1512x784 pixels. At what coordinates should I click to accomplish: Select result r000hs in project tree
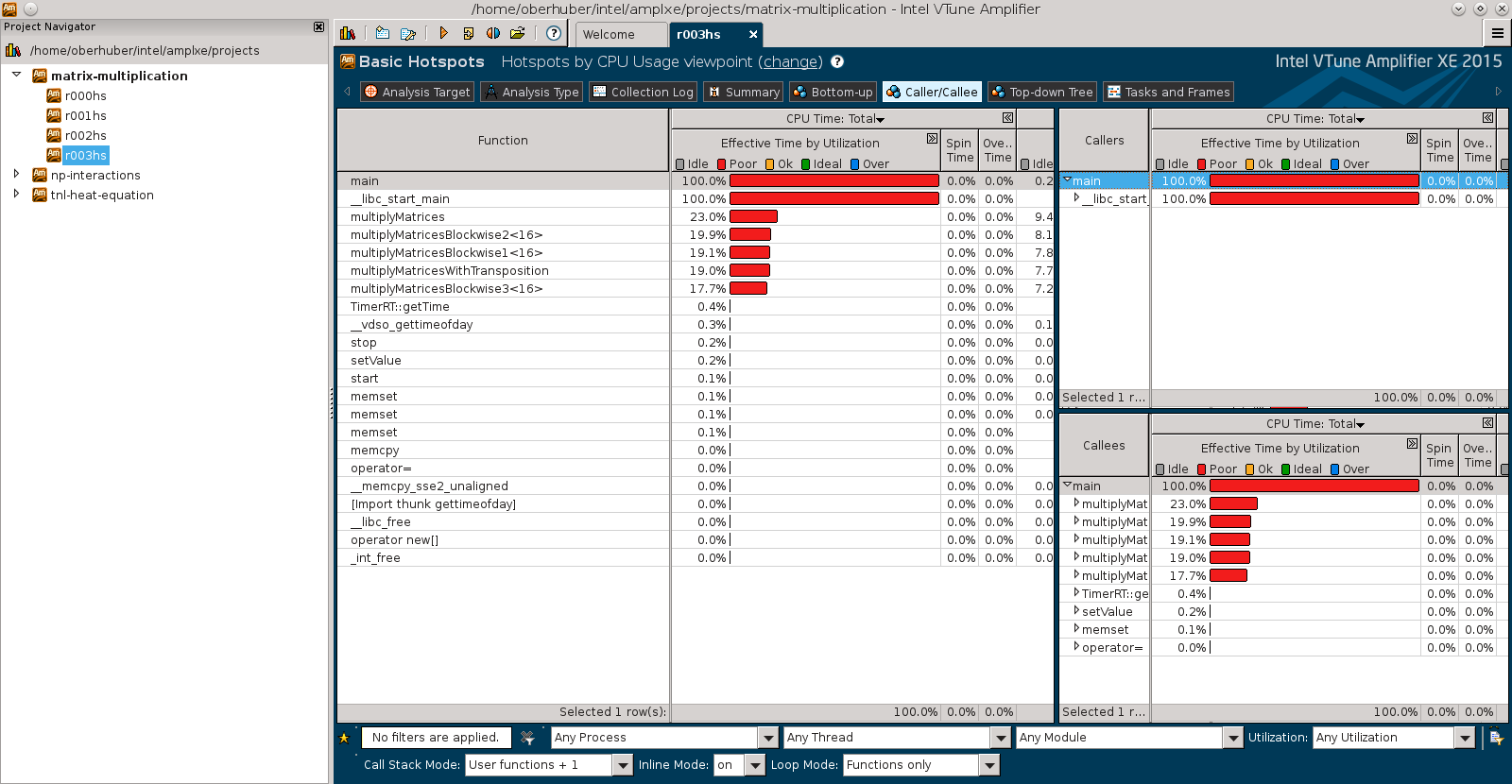pos(85,95)
